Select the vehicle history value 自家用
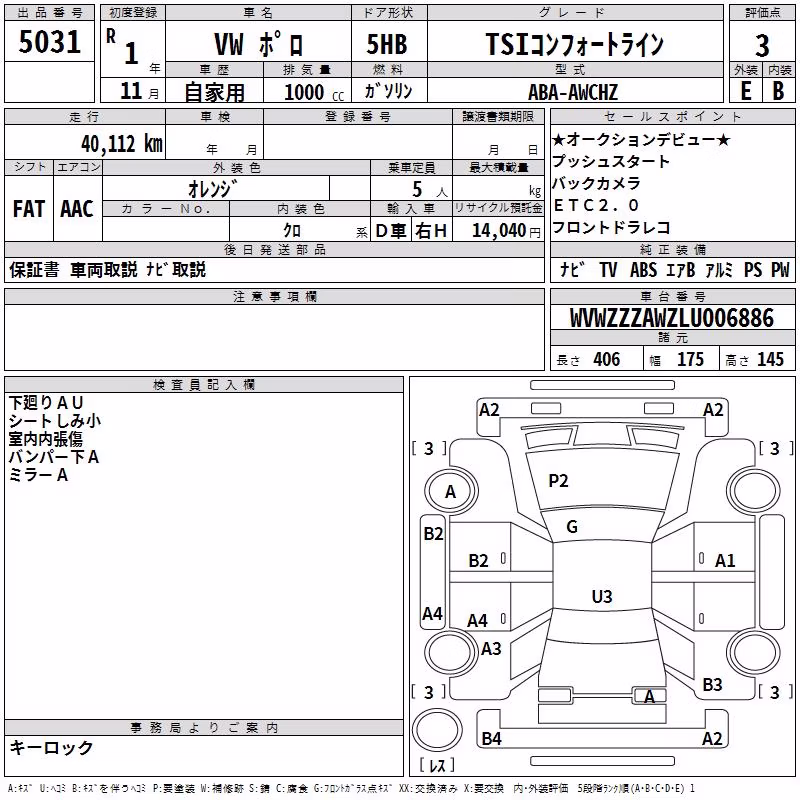Viewport: 800px width, 800px height. coord(214,92)
